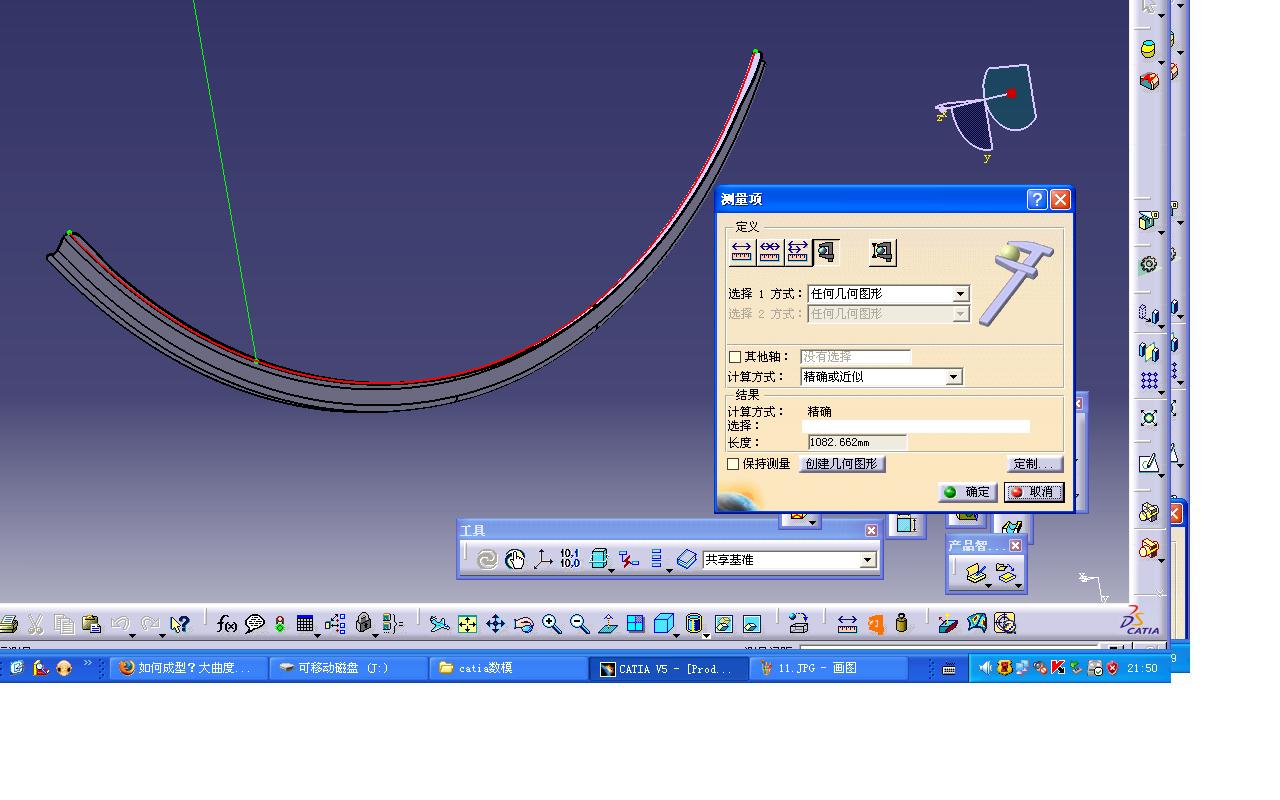The image size is (1280, 800).
Task: Expand the Undo history arrow
Action: click(132, 634)
